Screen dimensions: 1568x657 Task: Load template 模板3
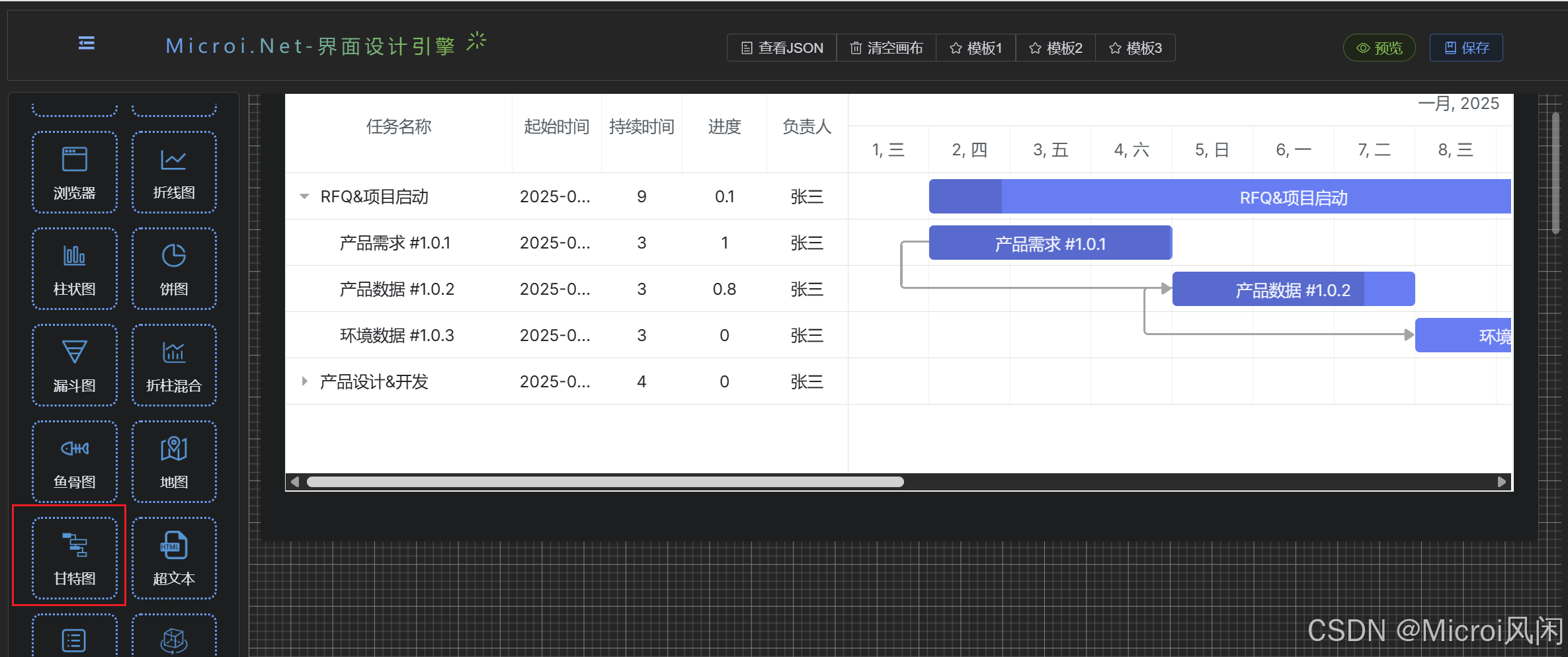(x=1135, y=48)
